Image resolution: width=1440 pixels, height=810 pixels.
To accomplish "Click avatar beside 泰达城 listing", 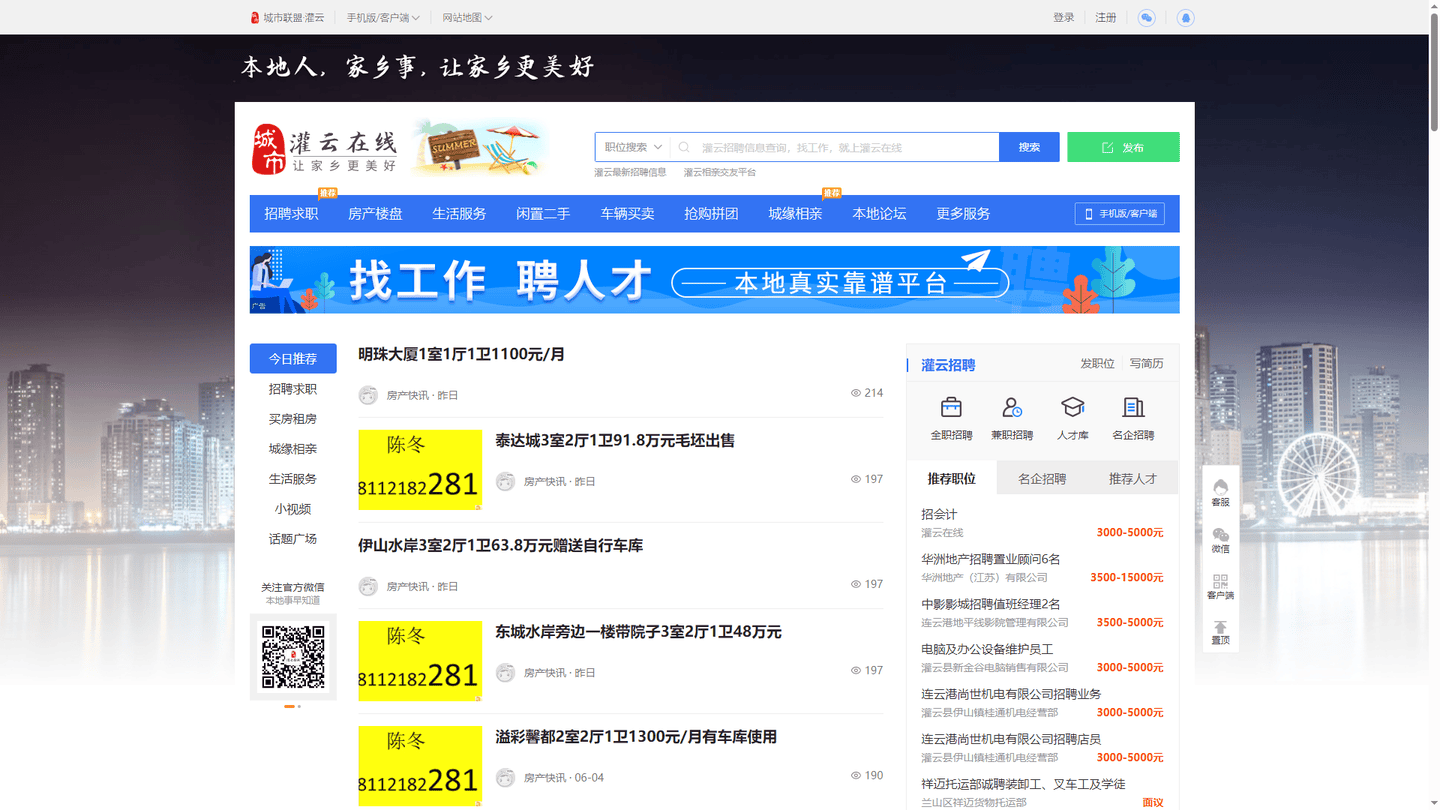I will [x=505, y=482].
